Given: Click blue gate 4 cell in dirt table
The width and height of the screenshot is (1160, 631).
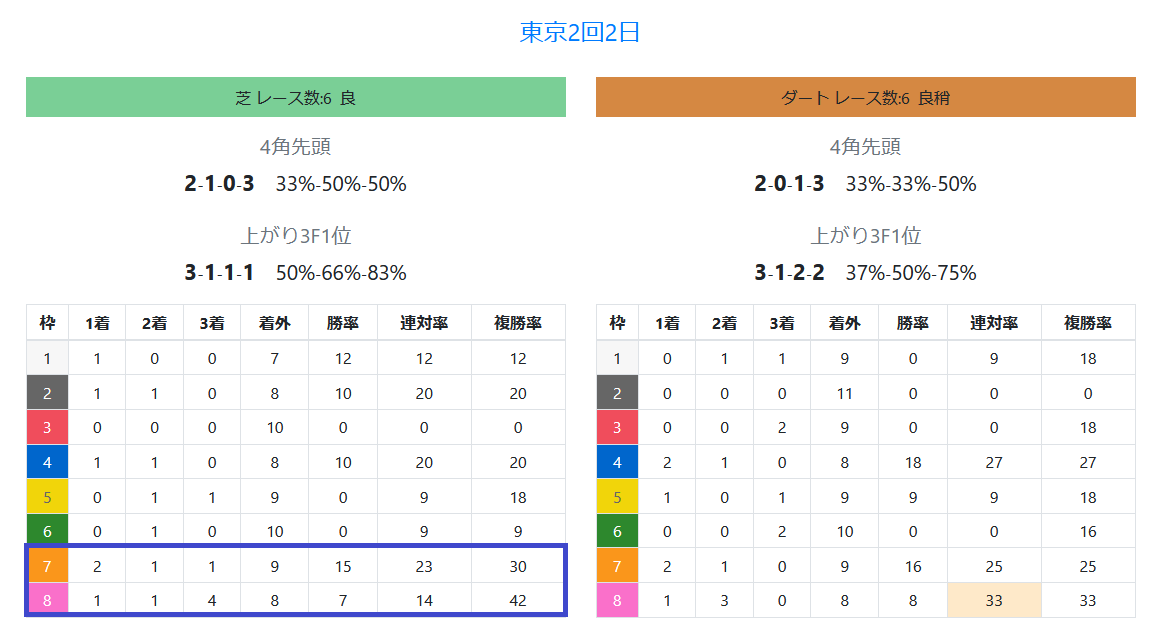Looking at the screenshot, I should tap(617, 462).
